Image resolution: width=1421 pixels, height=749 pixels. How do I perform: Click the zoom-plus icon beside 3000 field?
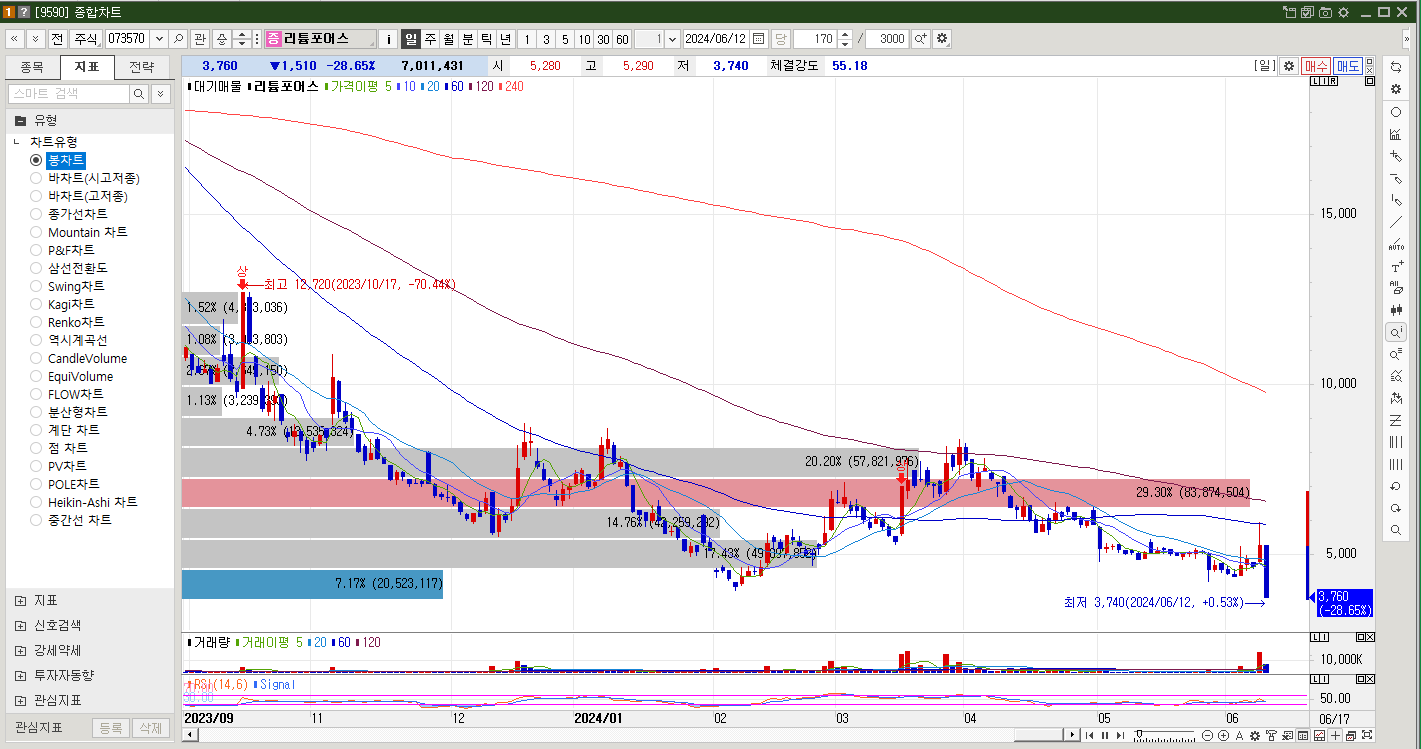(x=920, y=39)
